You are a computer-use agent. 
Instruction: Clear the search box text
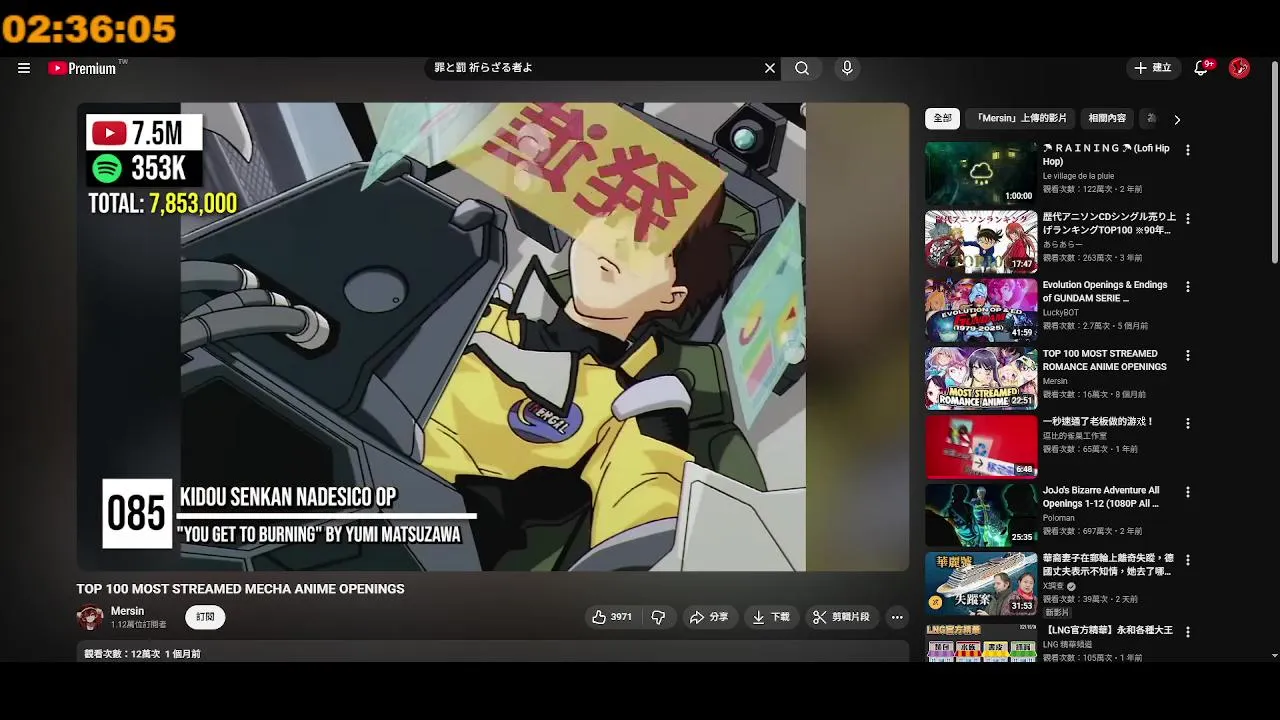pos(770,68)
